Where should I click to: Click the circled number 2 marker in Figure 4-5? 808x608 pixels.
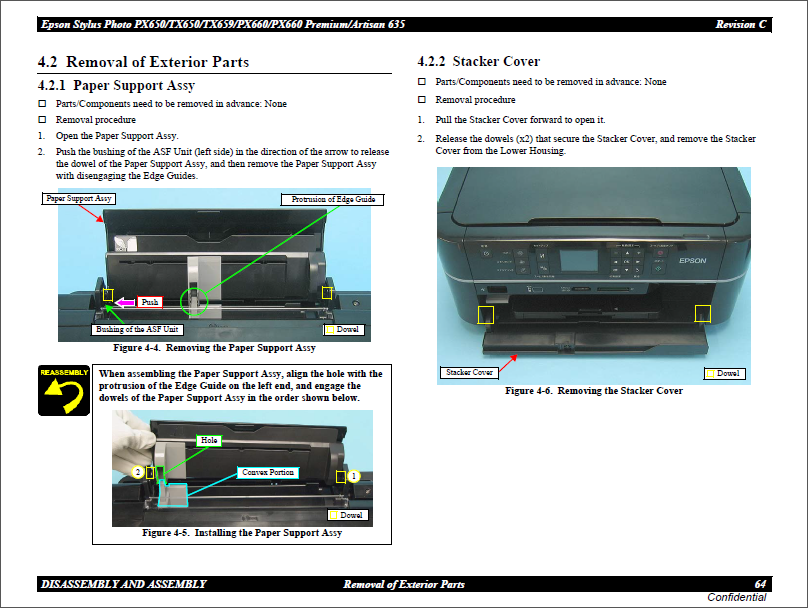coord(137,471)
